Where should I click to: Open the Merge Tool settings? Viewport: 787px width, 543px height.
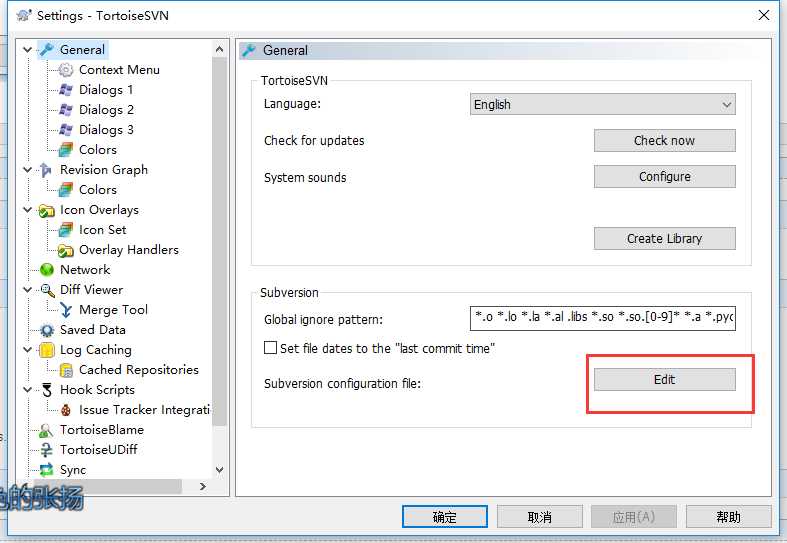tap(113, 310)
